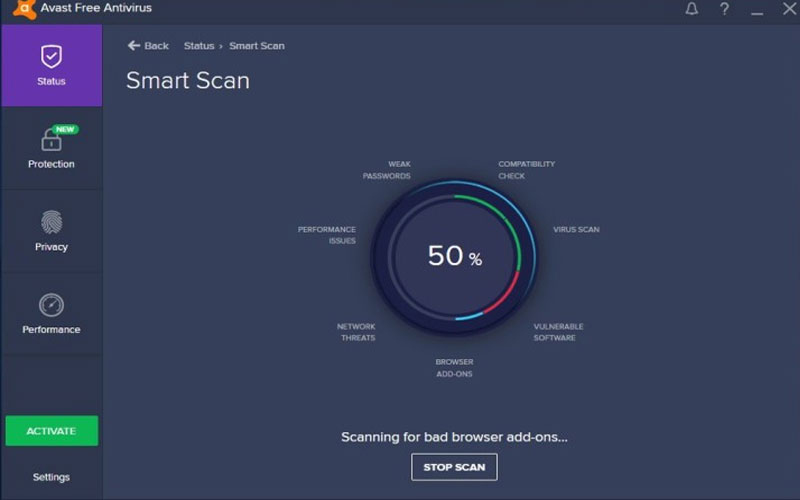Open Settings in the sidebar

(x=51, y=477)
